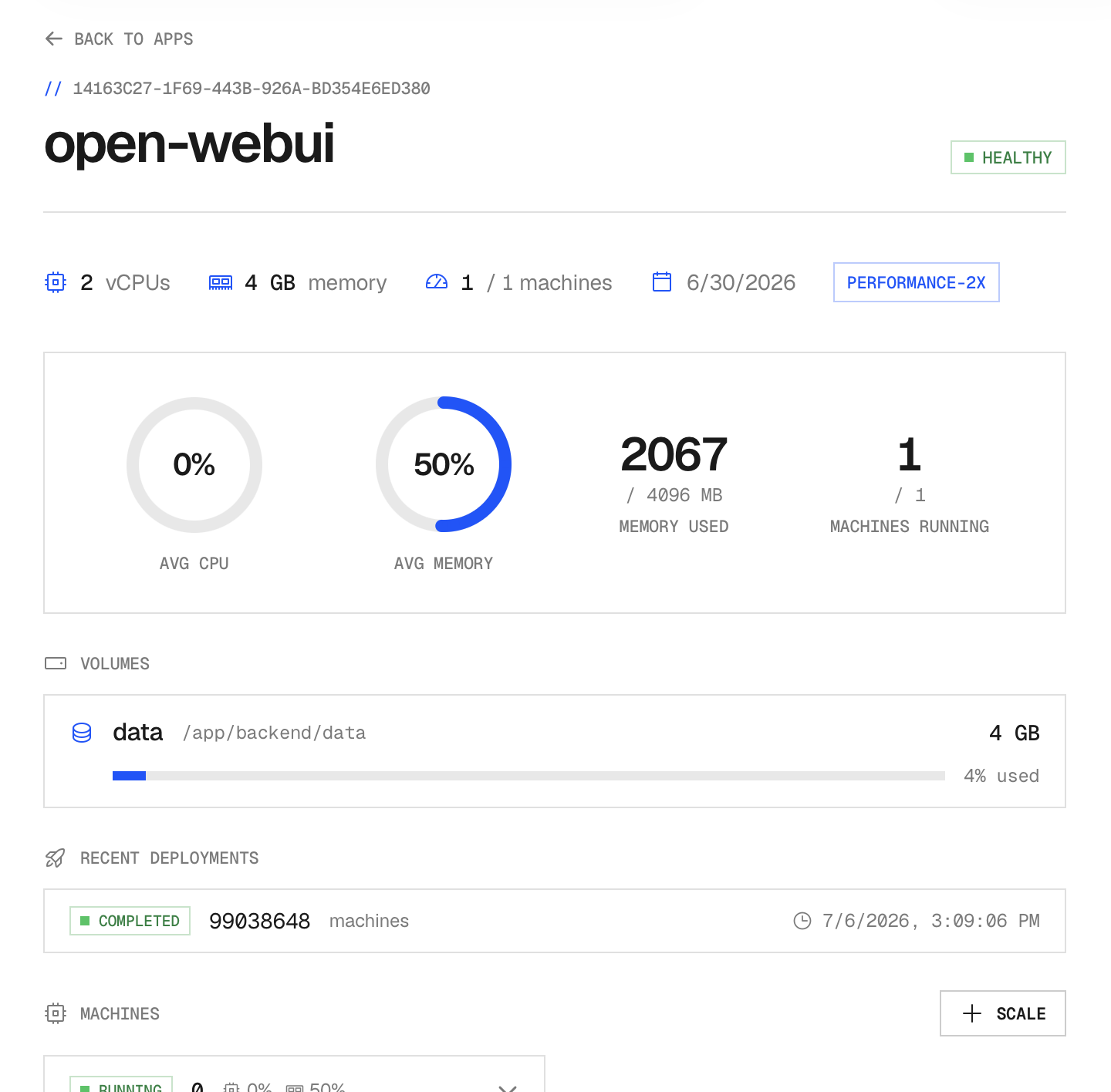Click the 6/30/2026 date
Viewport: 1111px width, 1092px height.
(741, 283)
